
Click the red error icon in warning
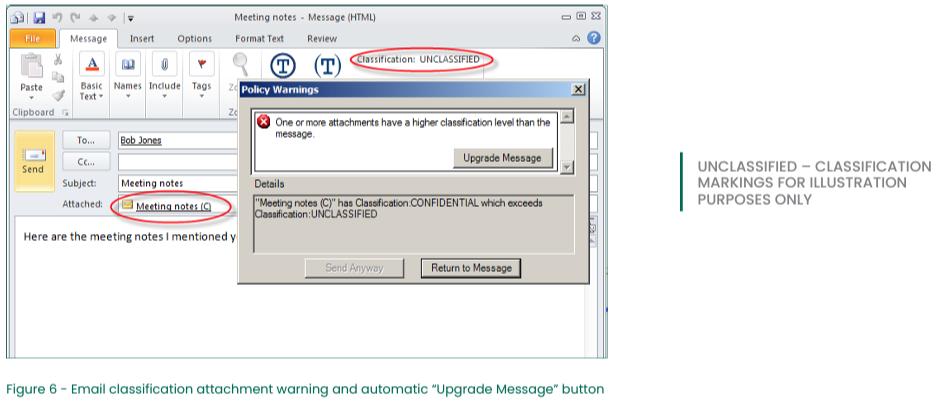click(263, 122)
